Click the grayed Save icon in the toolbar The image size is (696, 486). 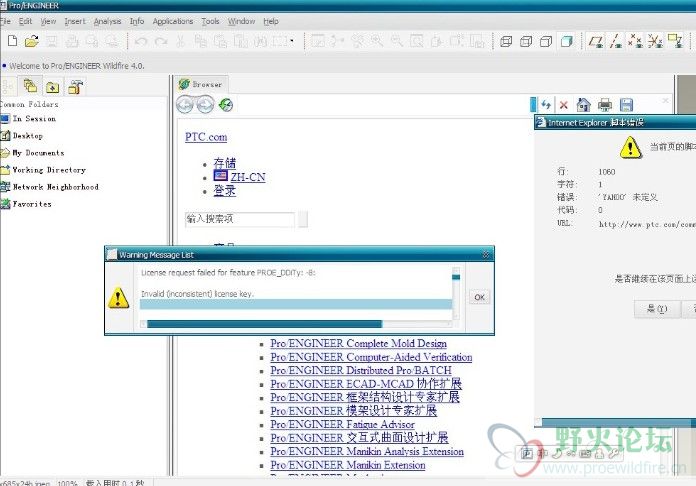click(51, 42)
